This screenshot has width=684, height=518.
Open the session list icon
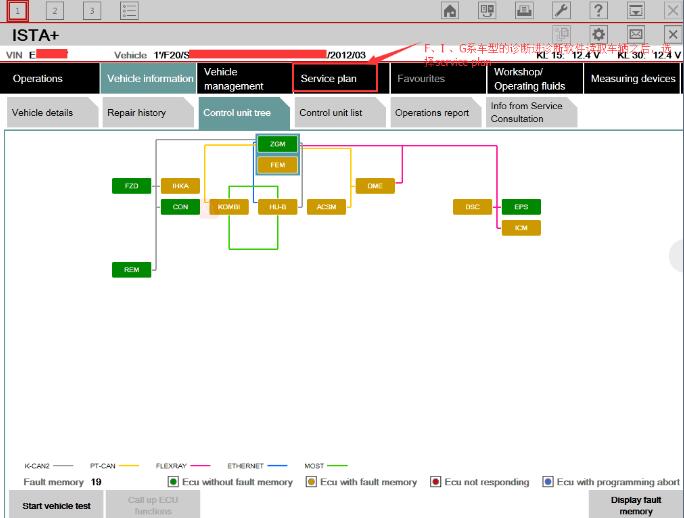point(130,11)
